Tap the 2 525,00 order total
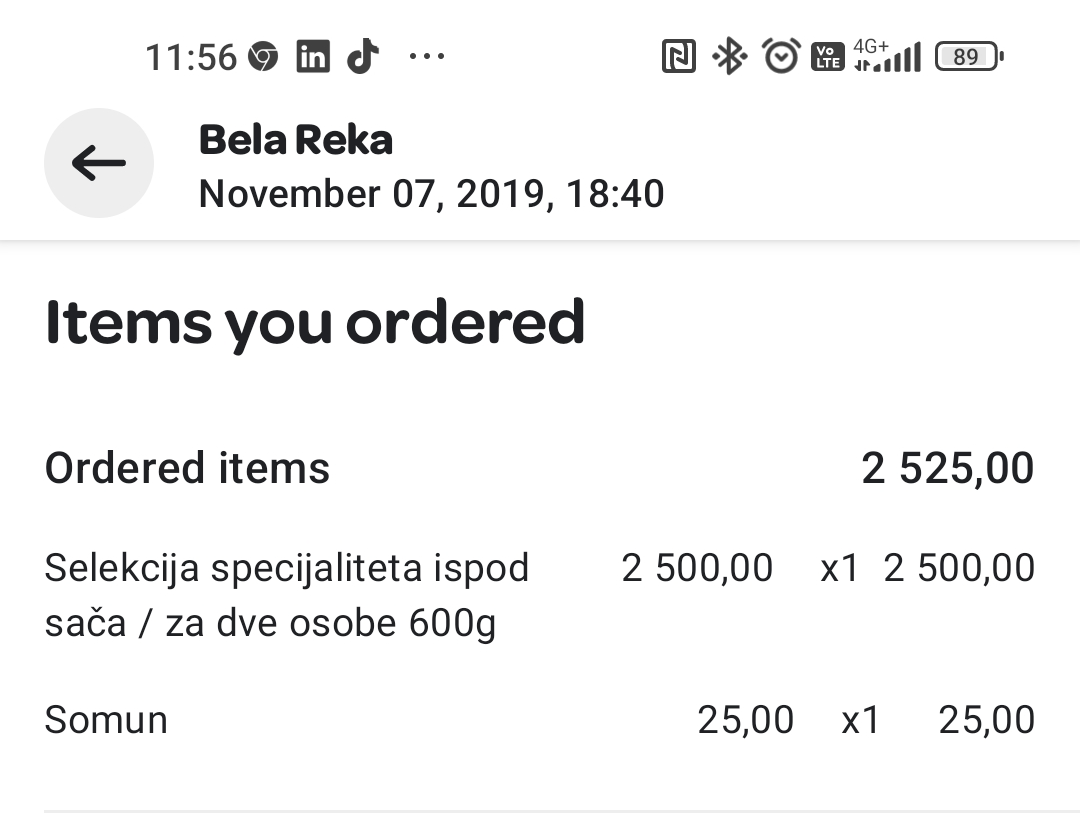The width and height of the screenshot is (1080, 819). [947, 468]
